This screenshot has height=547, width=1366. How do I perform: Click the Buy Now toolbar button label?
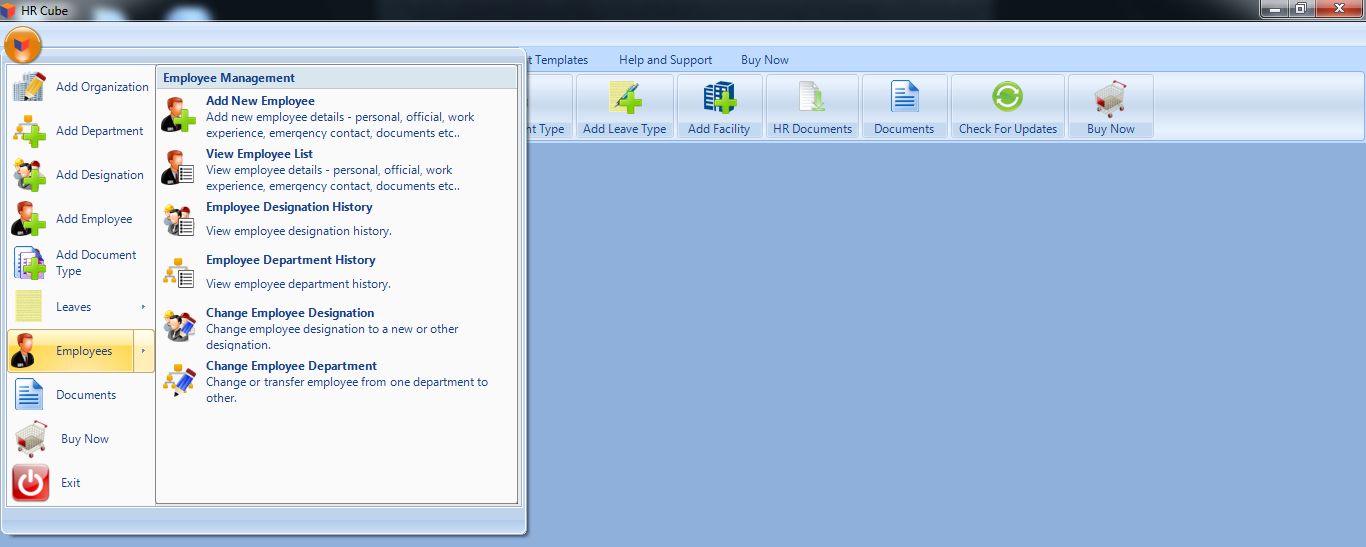(1111, 129)
